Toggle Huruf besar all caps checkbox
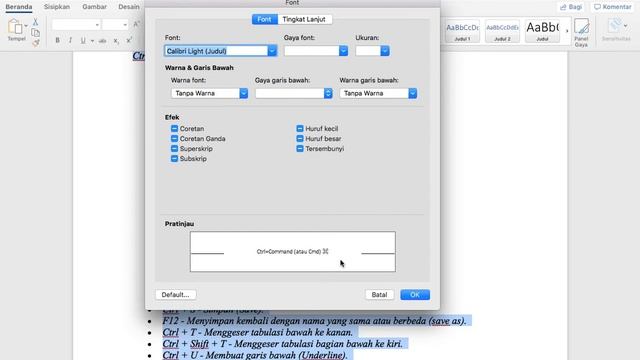Viewport: 640px width, 360px height. (x=300, y=139)
